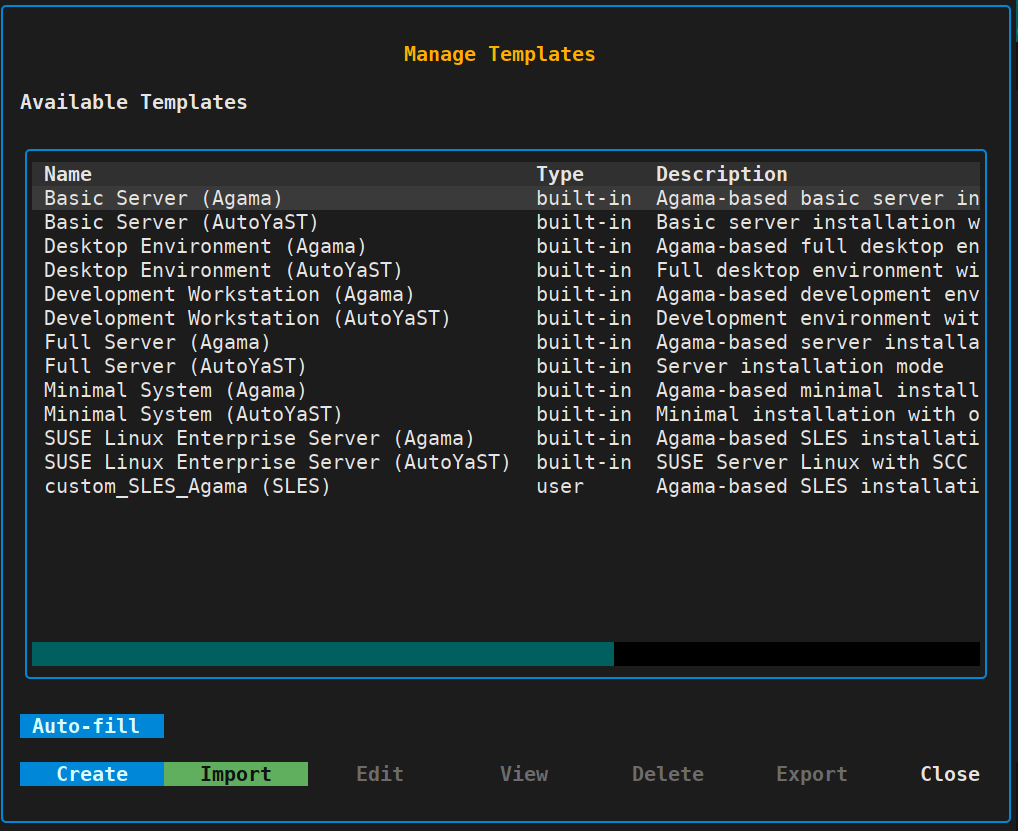Click the View button

(x=523, y=773)
